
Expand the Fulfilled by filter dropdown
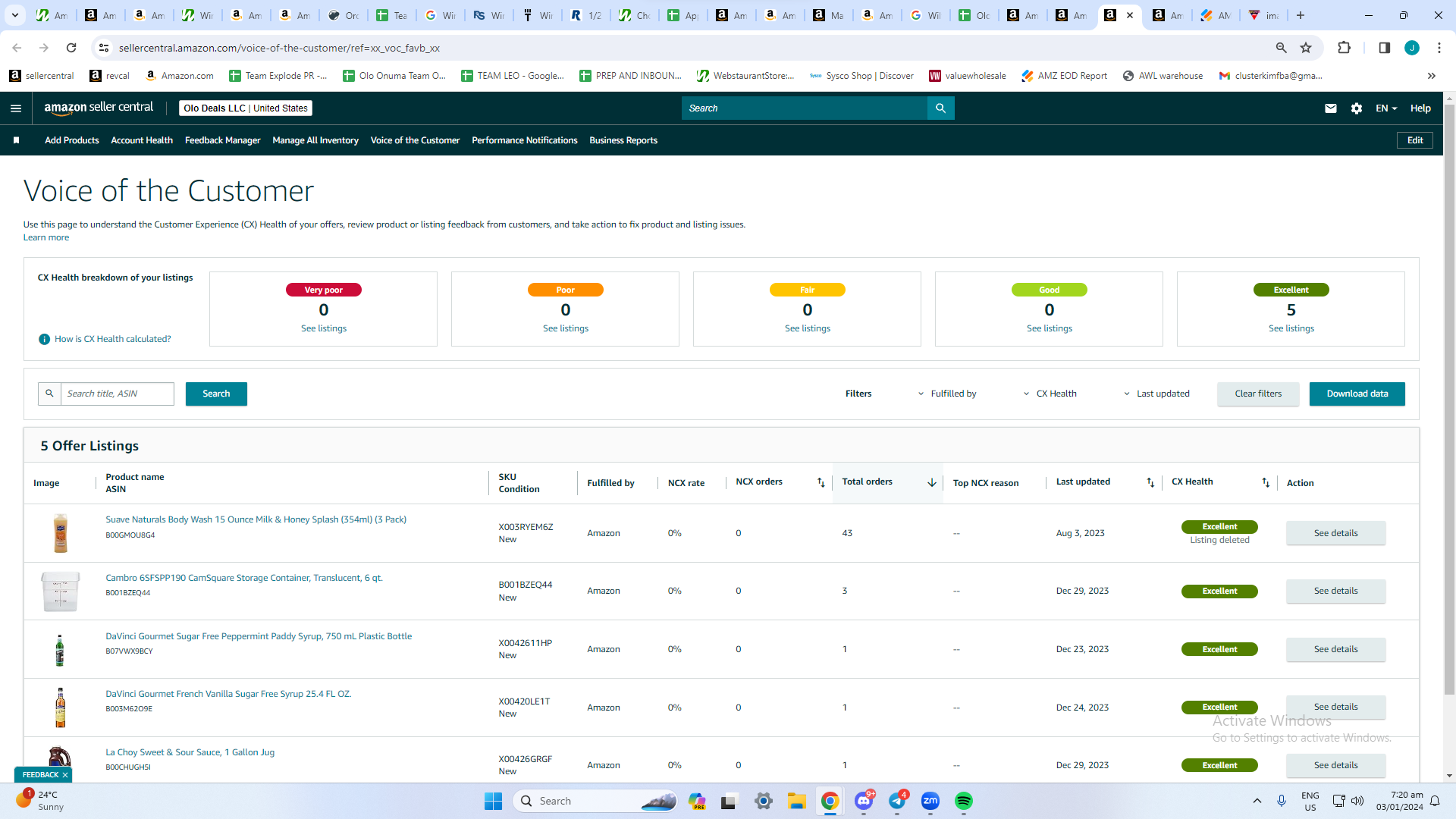pyautogui.click(x=947, y=394)
